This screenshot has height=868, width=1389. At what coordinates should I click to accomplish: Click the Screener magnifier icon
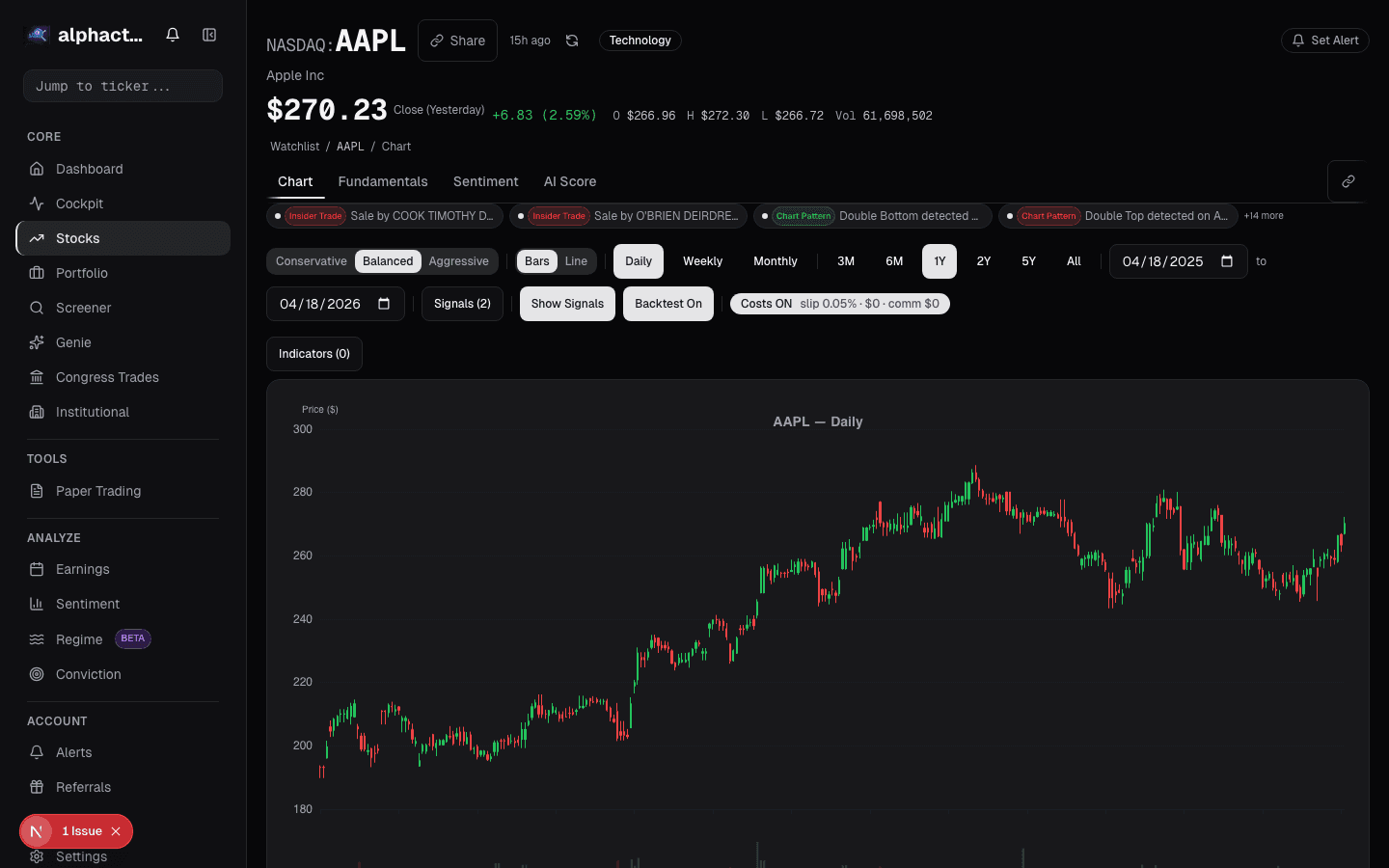click(x=37, y=308)
